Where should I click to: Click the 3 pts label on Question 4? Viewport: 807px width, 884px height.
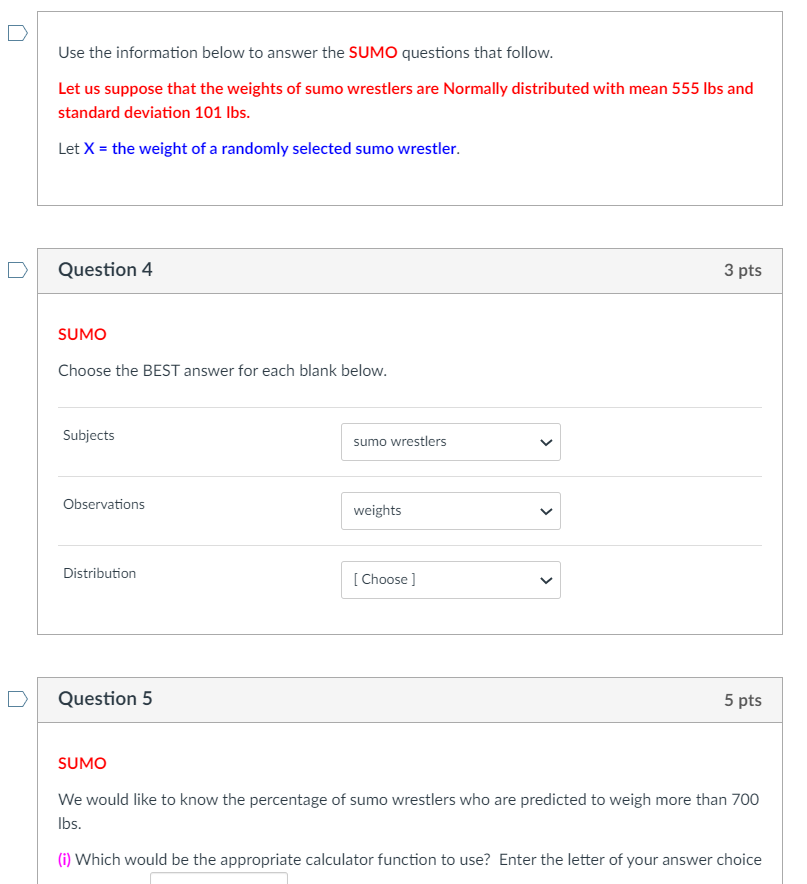tap(742, 270)
